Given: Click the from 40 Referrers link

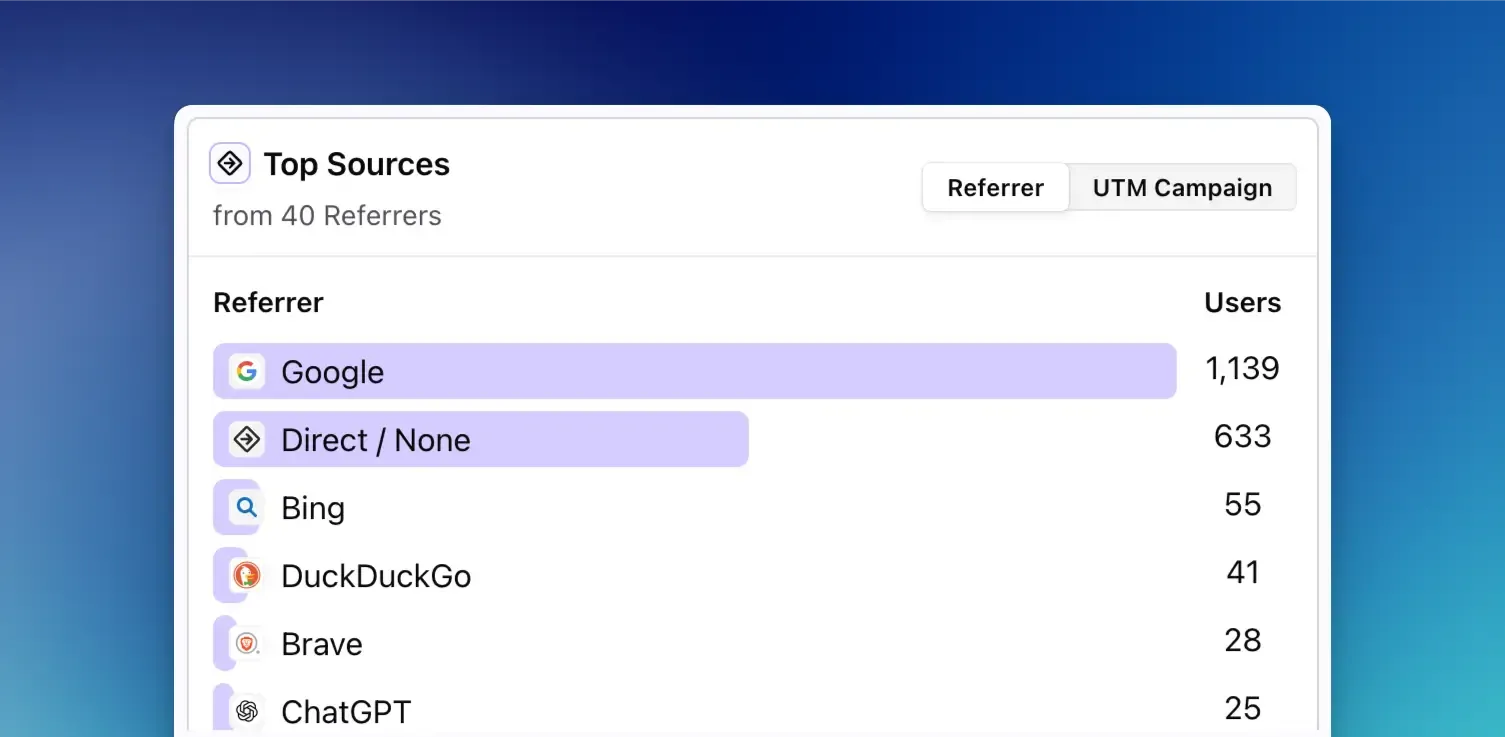Looking at the screenshot, I should 327,215.
